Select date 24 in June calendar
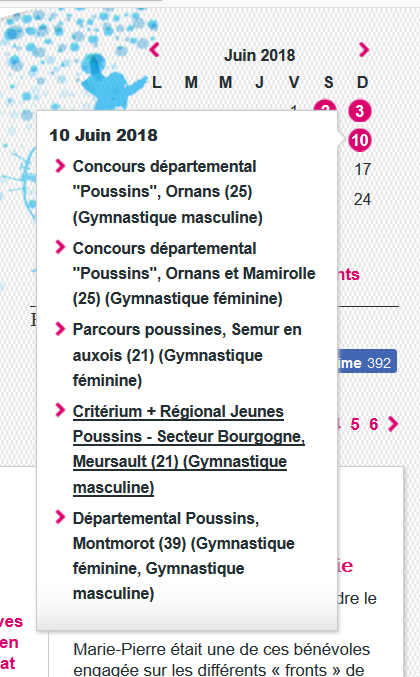The width and height of the screenshot is (420, 677). click(x=362, y=199)
